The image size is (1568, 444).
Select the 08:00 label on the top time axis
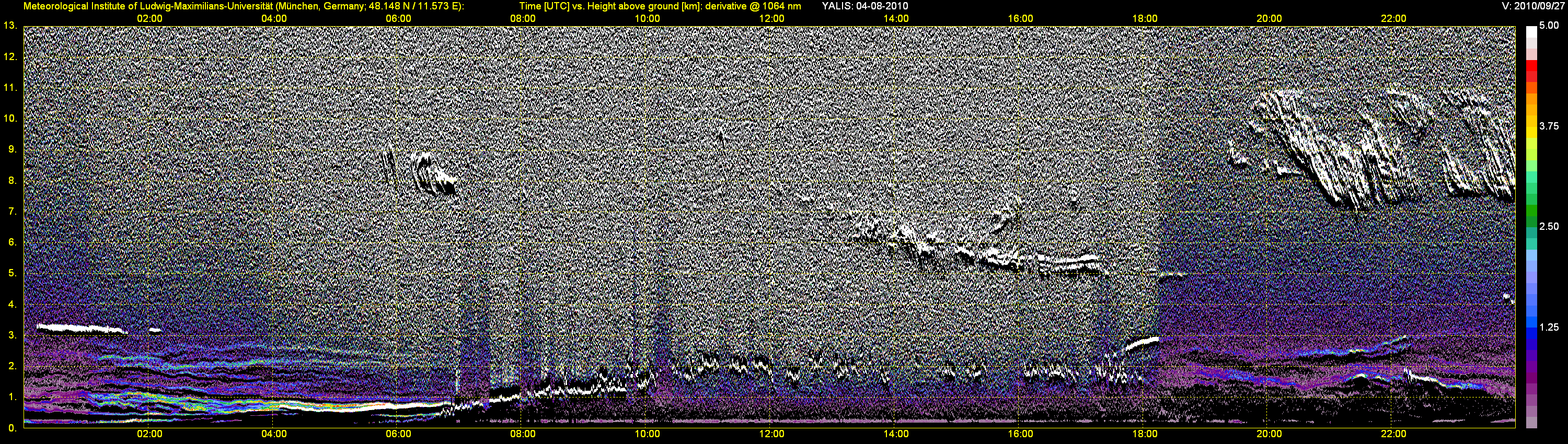tap(523, 19)
